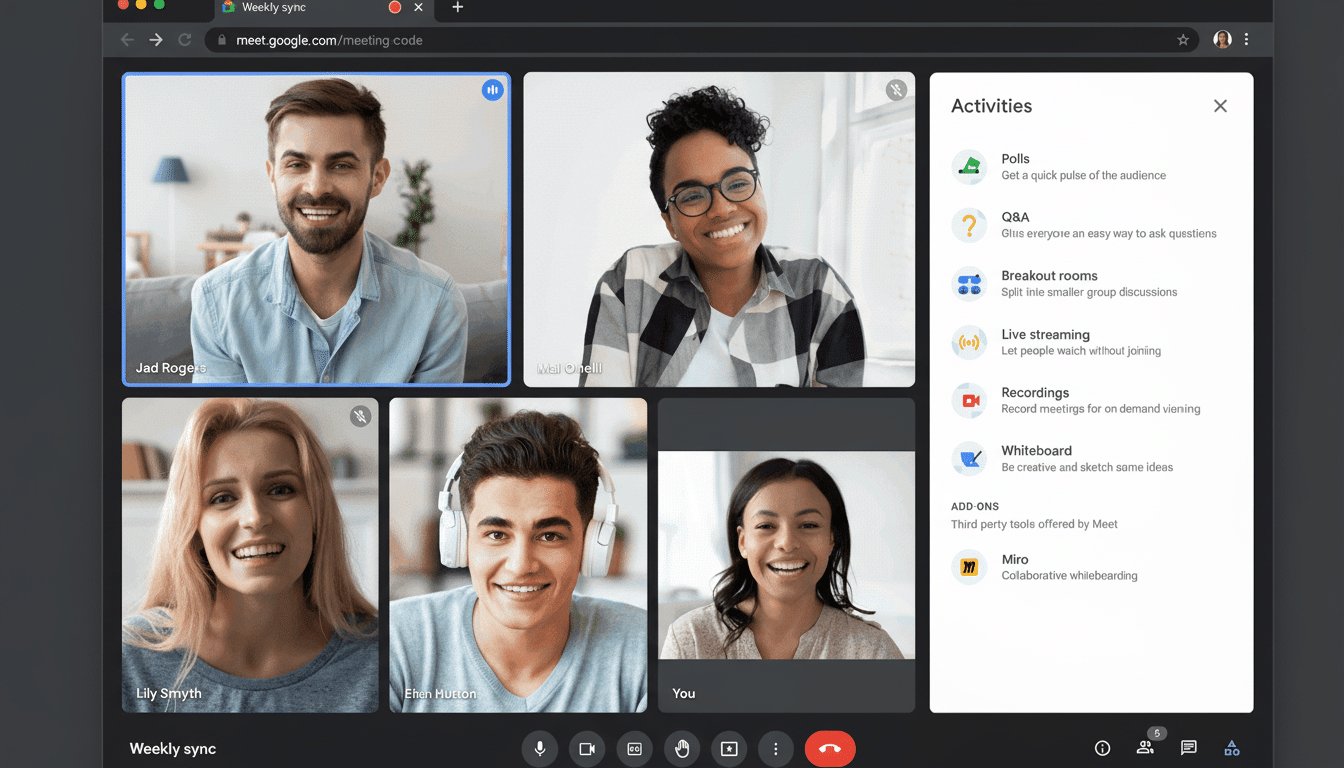1344x768 pixels.
Task: Raise your hand
Action: pos(682,748)
